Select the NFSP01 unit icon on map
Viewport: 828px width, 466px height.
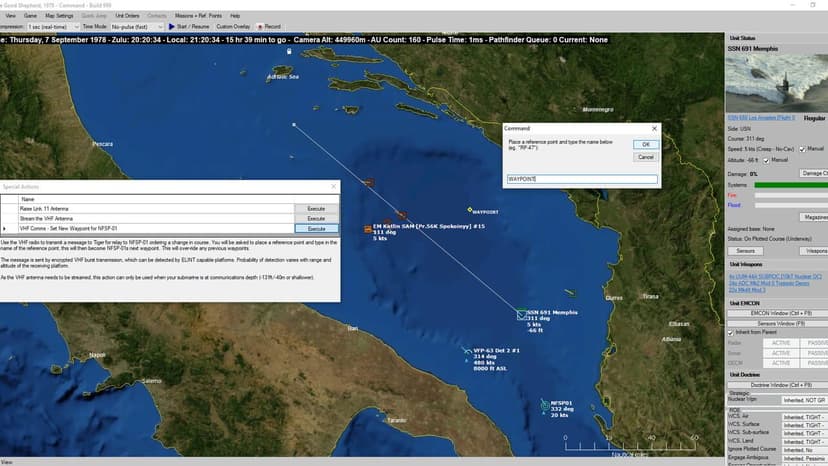coord(545,406)
